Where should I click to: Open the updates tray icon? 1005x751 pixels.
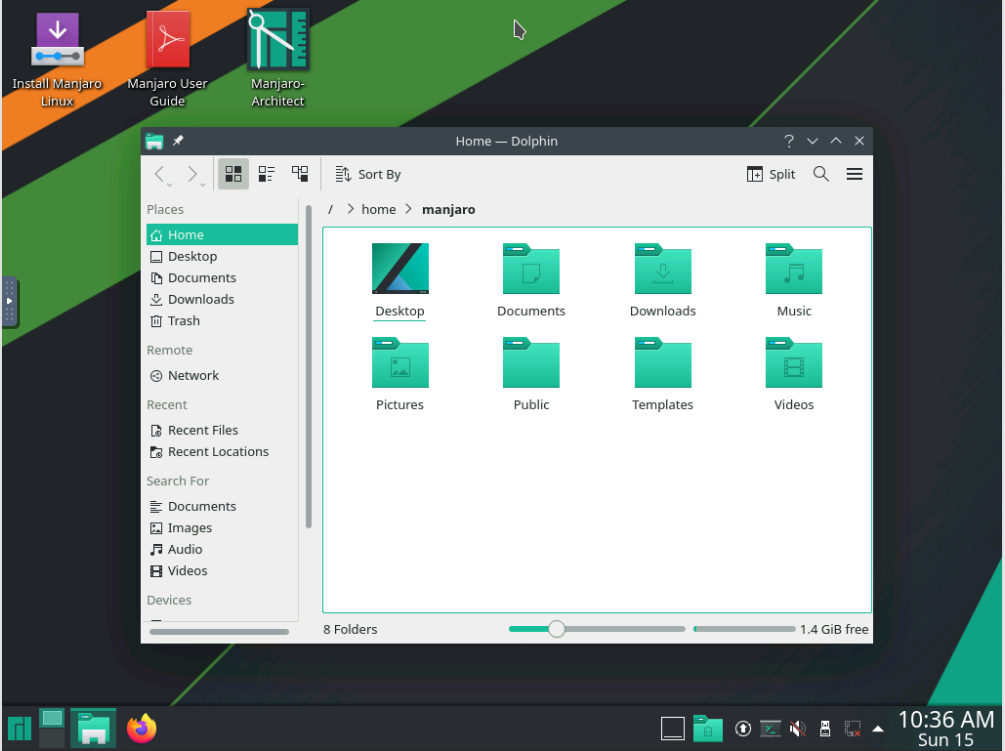(x=743, y=729)
